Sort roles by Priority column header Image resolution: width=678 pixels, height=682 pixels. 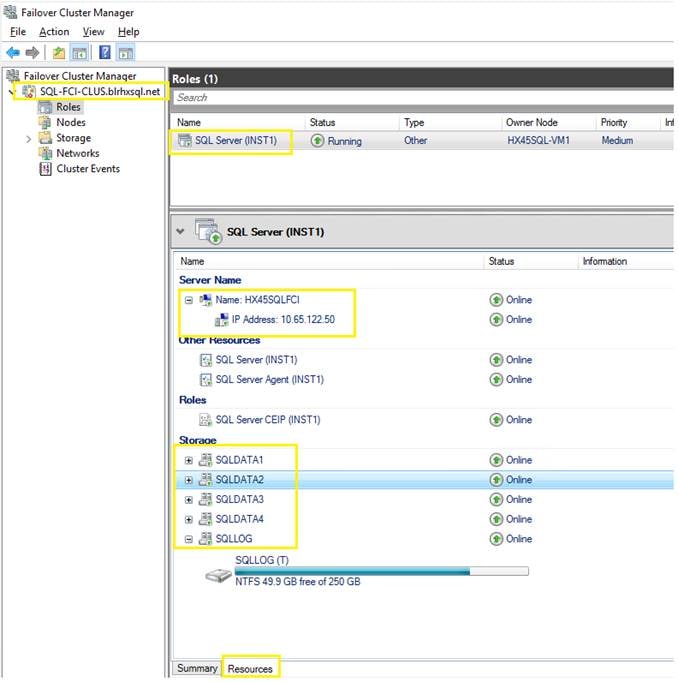[x=628, y=123]
